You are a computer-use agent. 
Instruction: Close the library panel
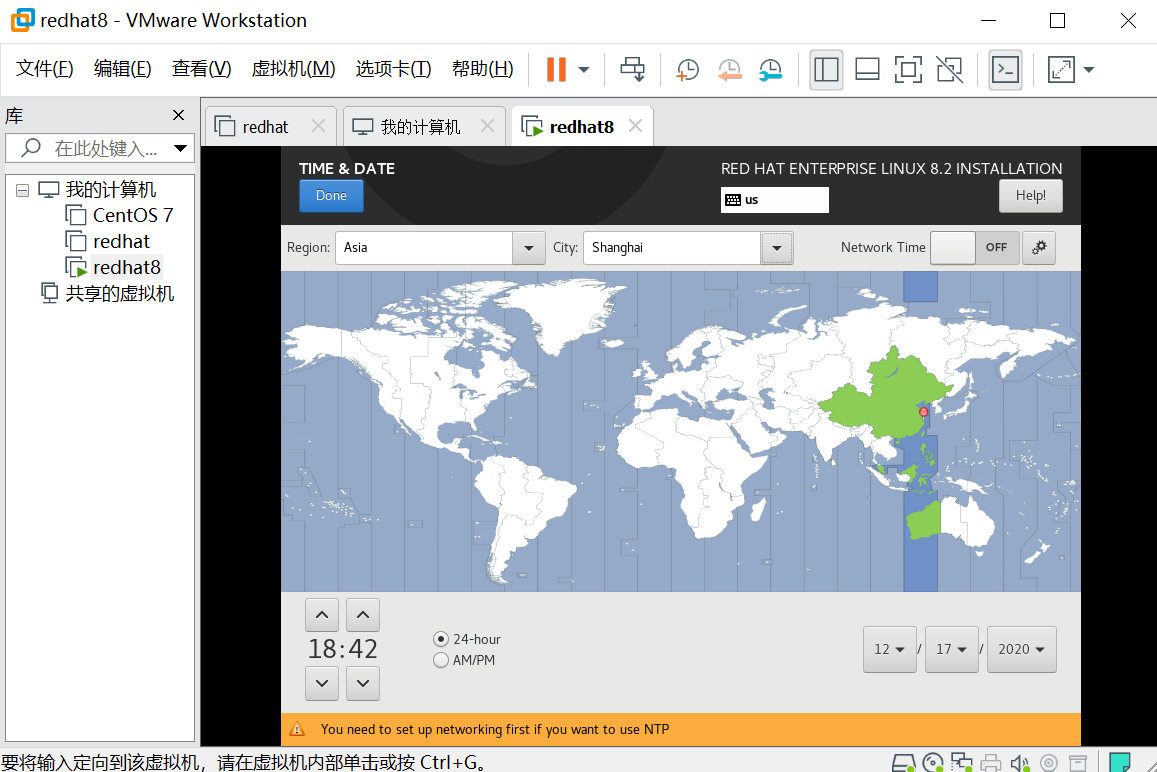click(178, 115)
